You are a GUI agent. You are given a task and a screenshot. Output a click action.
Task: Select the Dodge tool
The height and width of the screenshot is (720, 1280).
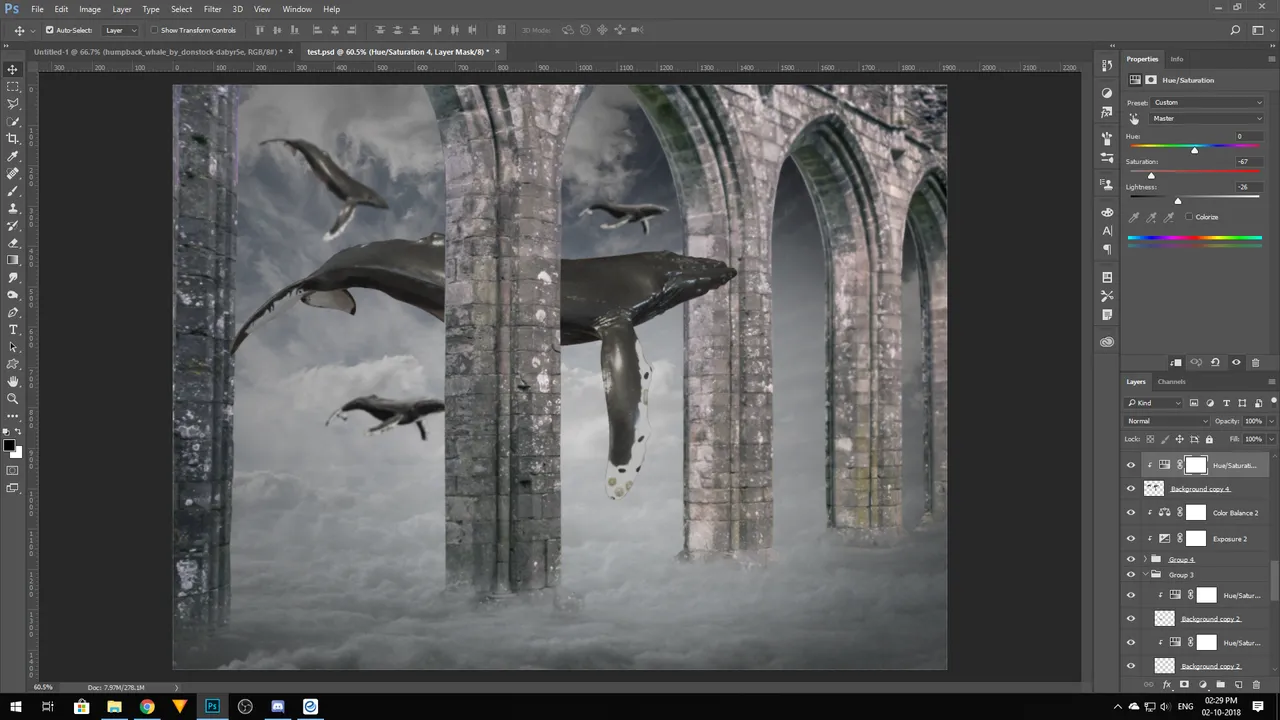[13, 295]
